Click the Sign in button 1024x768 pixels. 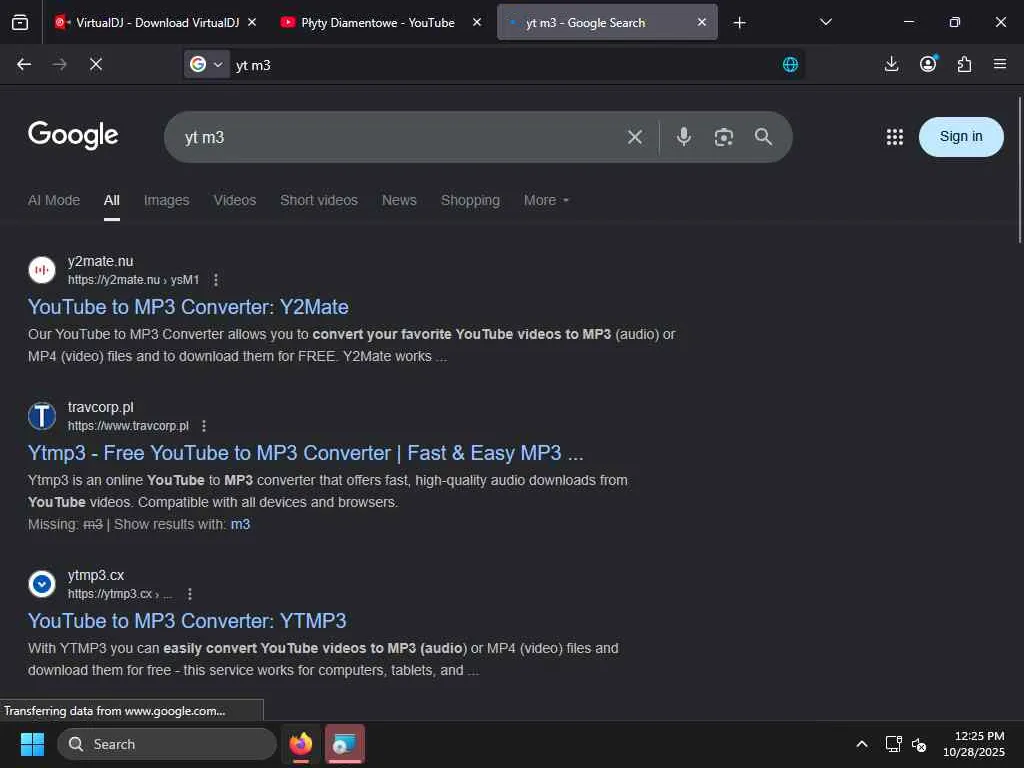pyautogui.click(x=961, y=136)
